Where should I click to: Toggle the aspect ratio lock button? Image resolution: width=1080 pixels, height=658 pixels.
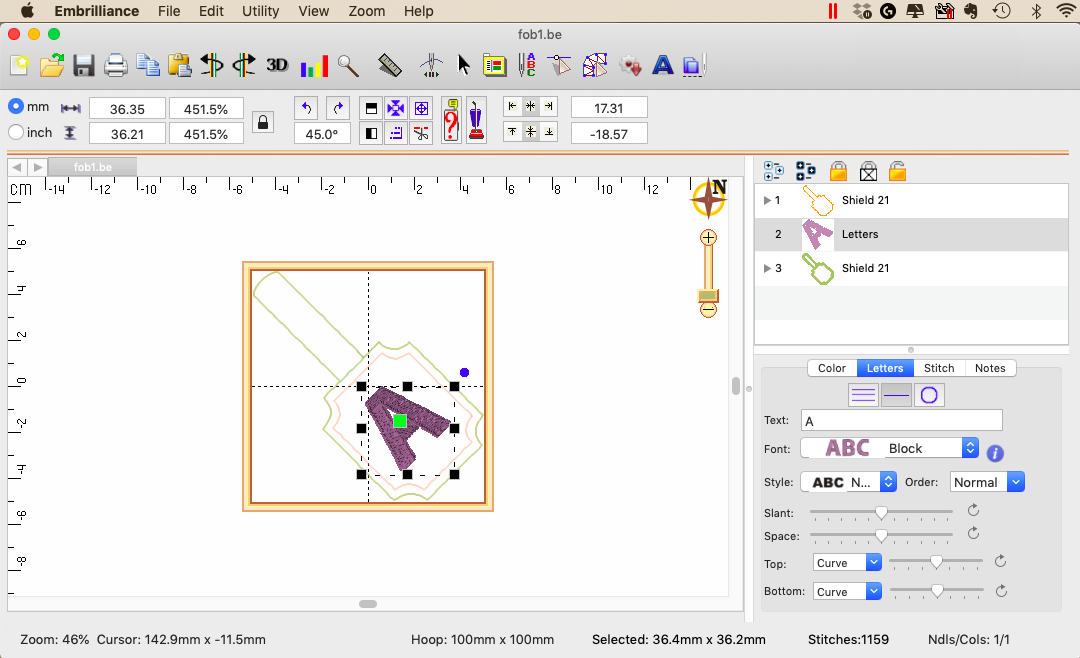point(262,122)
